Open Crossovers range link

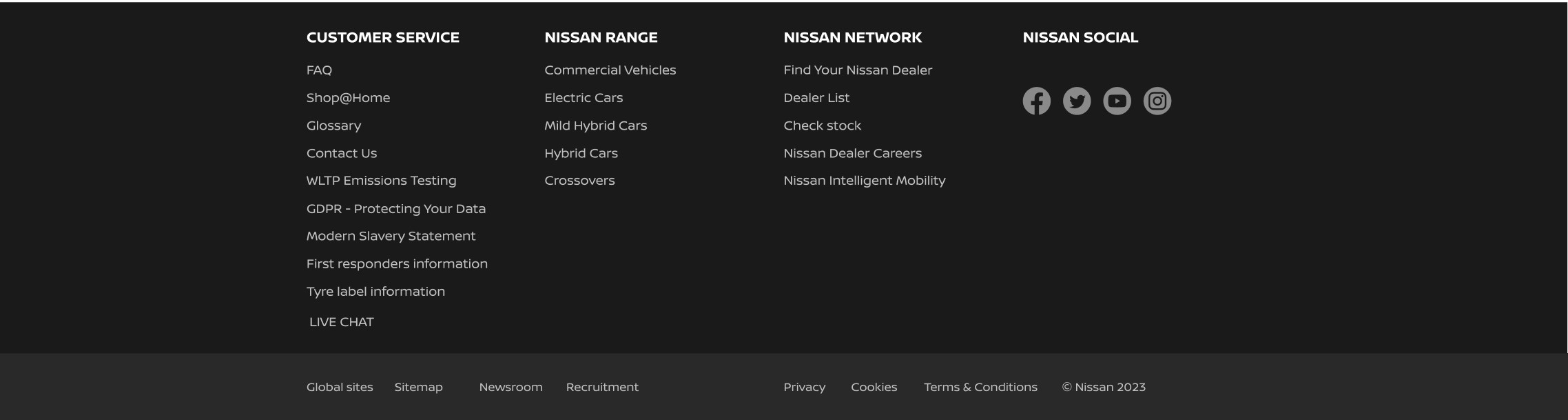[x=579, y=181]
